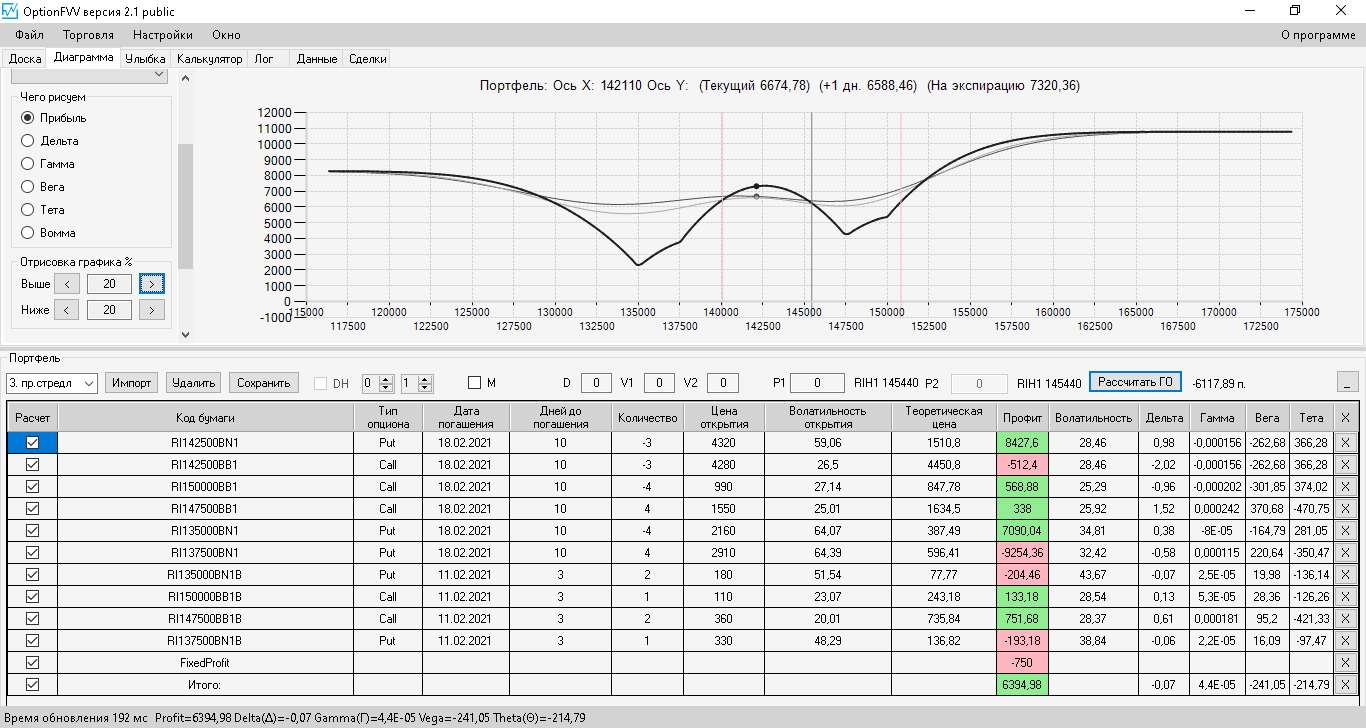Viewport: 1366px width, 728px height.
Task: Increase the upper chart range with the right arrow
Action: tap(152, 284)
